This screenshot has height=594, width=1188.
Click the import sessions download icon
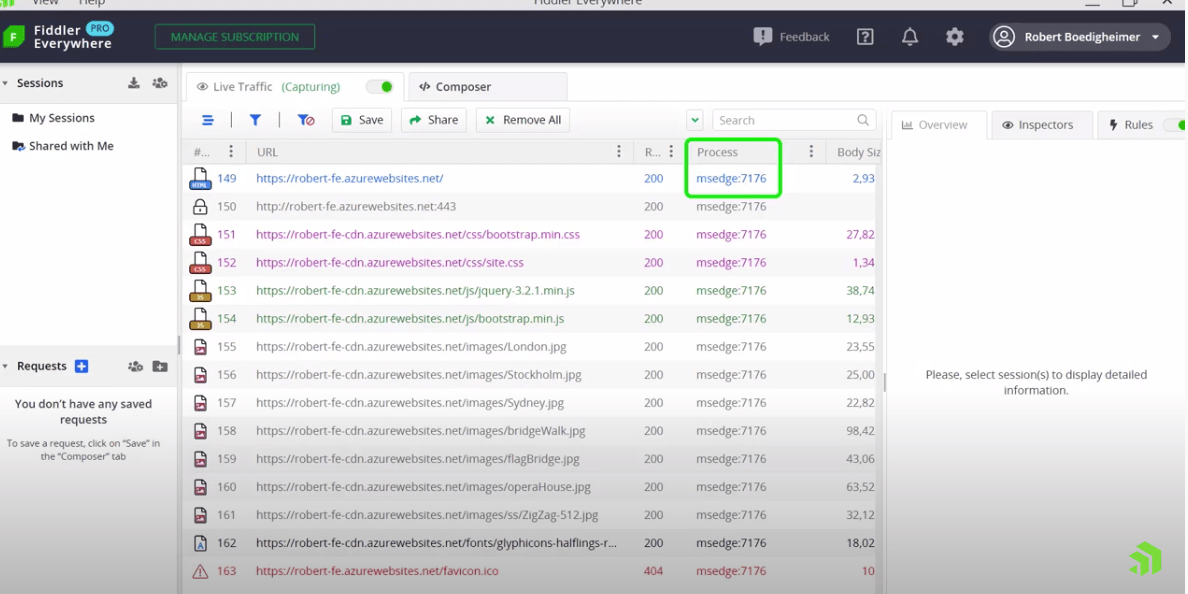pyautogui.click(x=133, y=83)
